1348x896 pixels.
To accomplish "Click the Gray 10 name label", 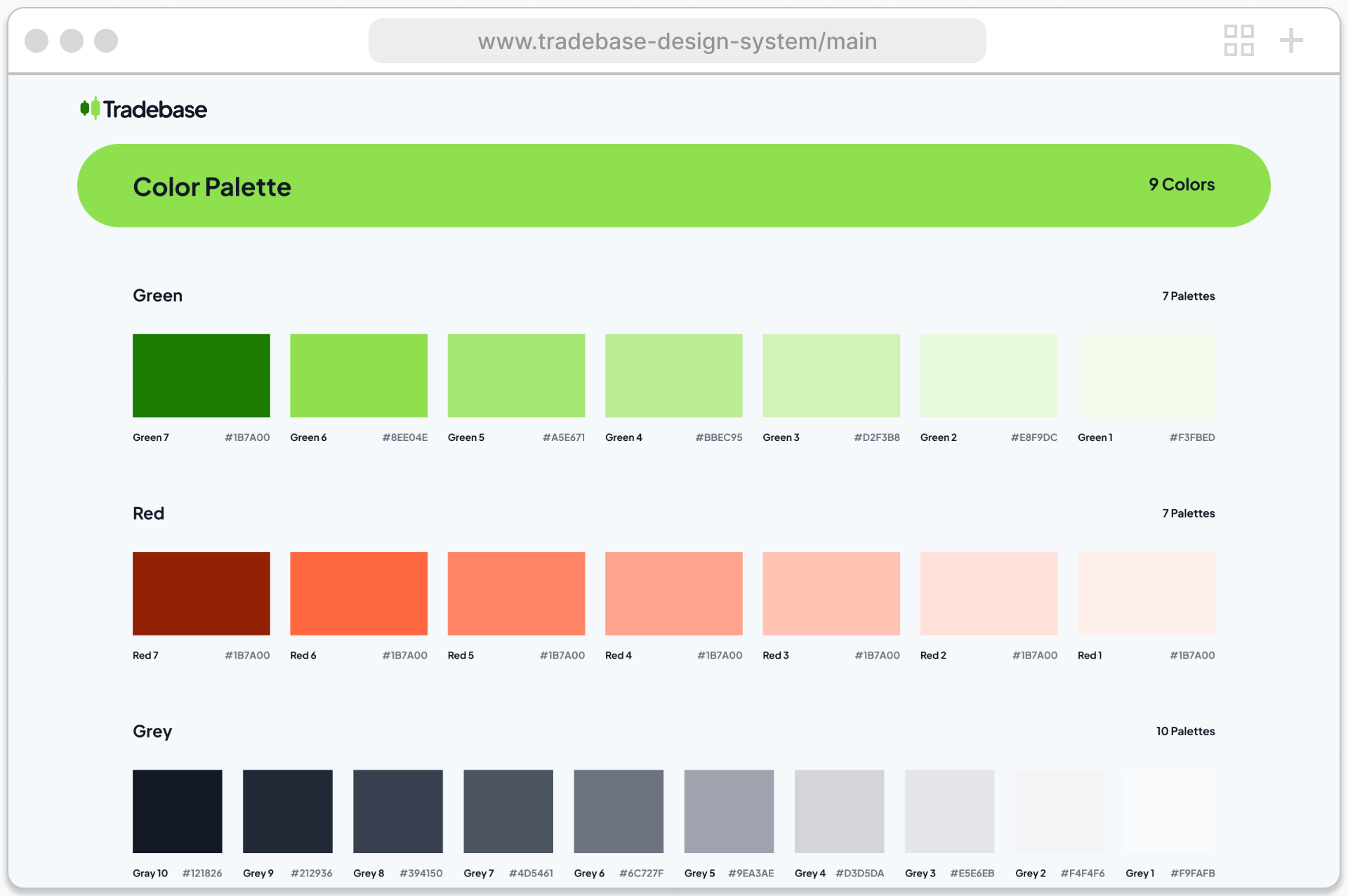I will [x=150, y=874].
